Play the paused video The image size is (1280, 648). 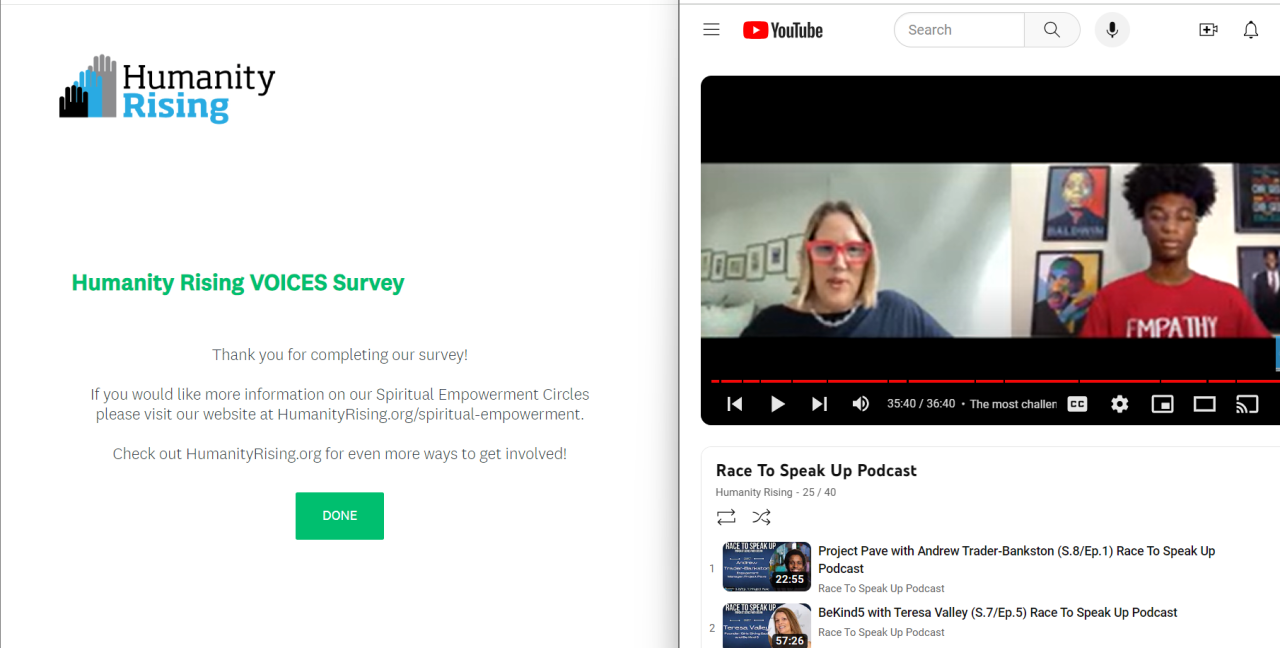(x=777, y=404)
